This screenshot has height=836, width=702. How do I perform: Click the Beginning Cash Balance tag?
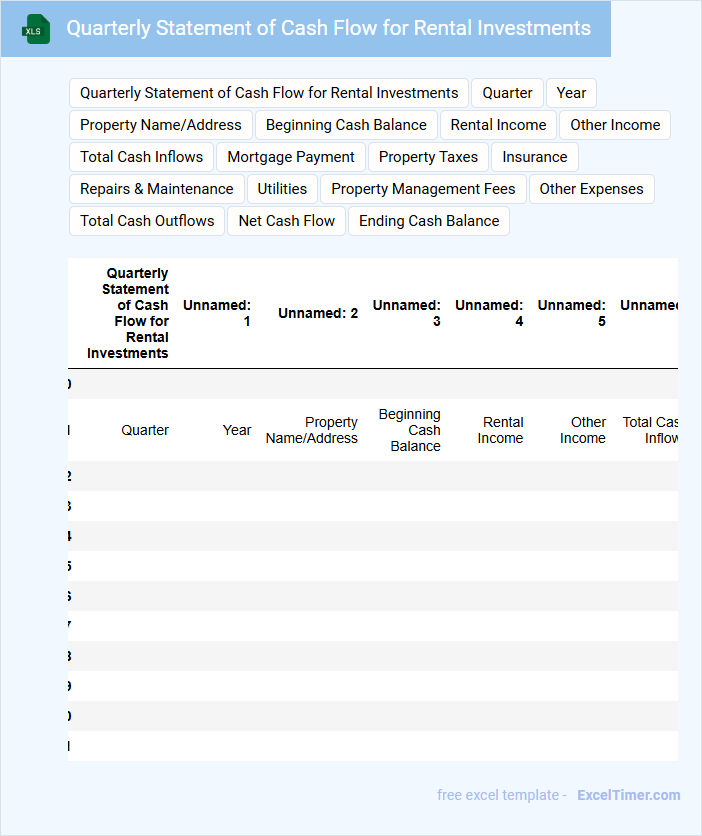(x=346, y=125)
